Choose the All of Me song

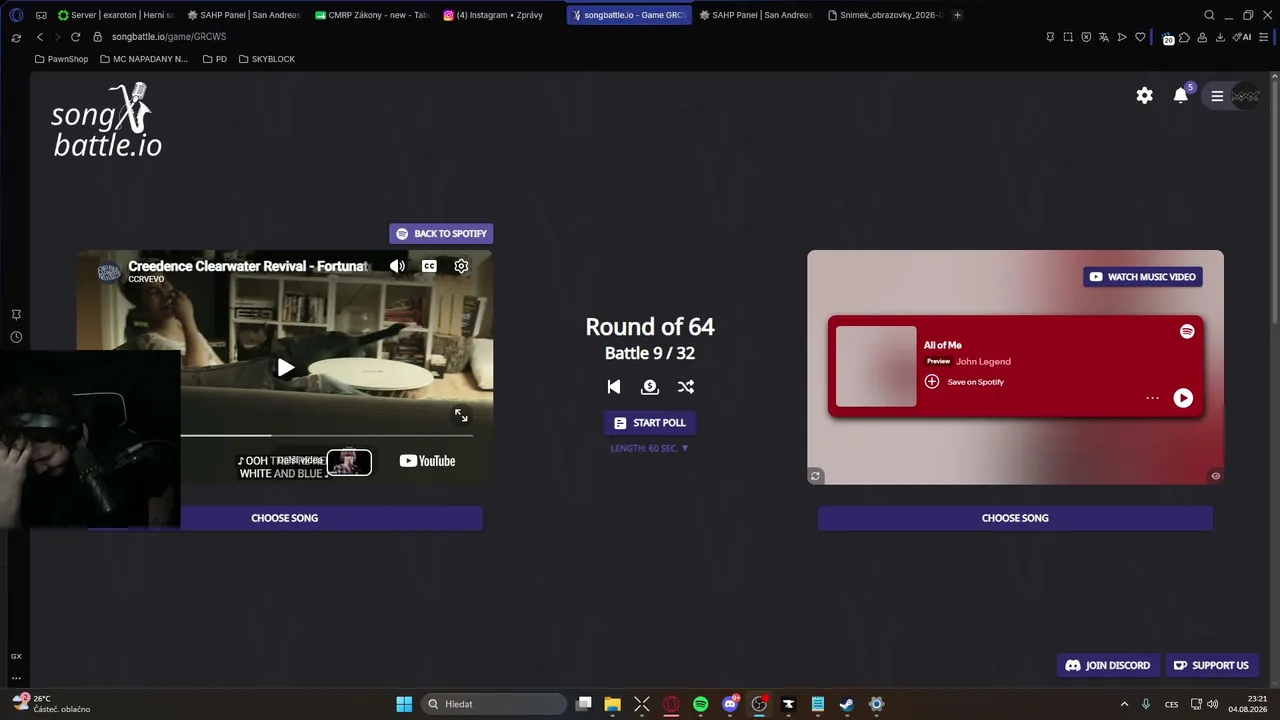pyautogui.click(x=1015, y=518)
